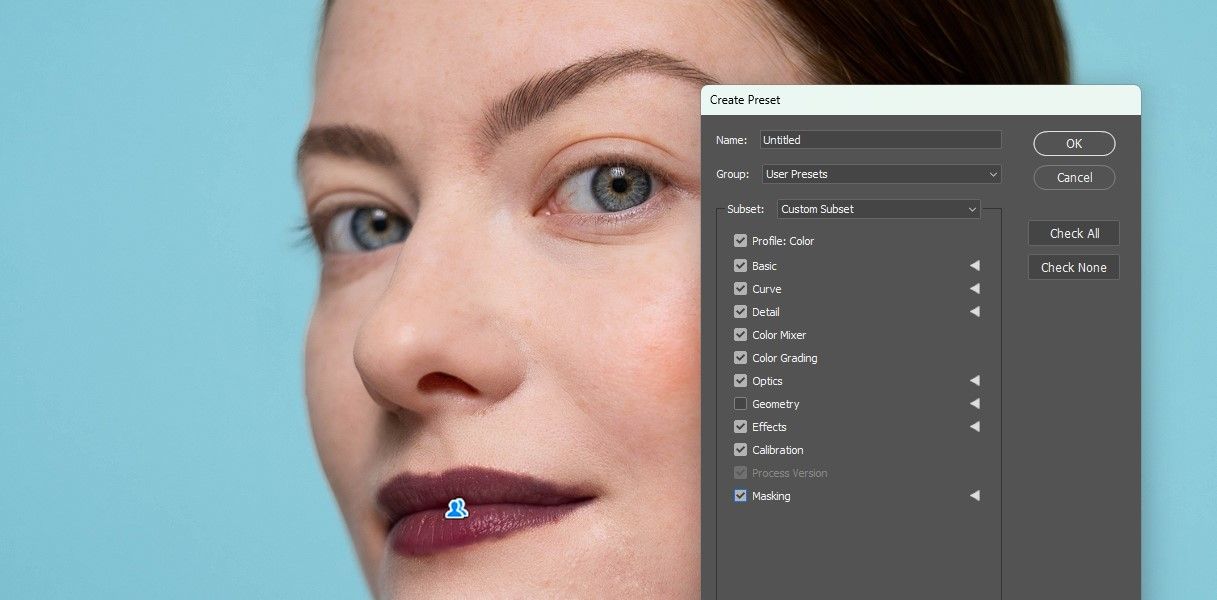The width and height of the screenshot is (1217, 600).
Task: Click OK to create the preset
Action: (x=1074, y=143)
